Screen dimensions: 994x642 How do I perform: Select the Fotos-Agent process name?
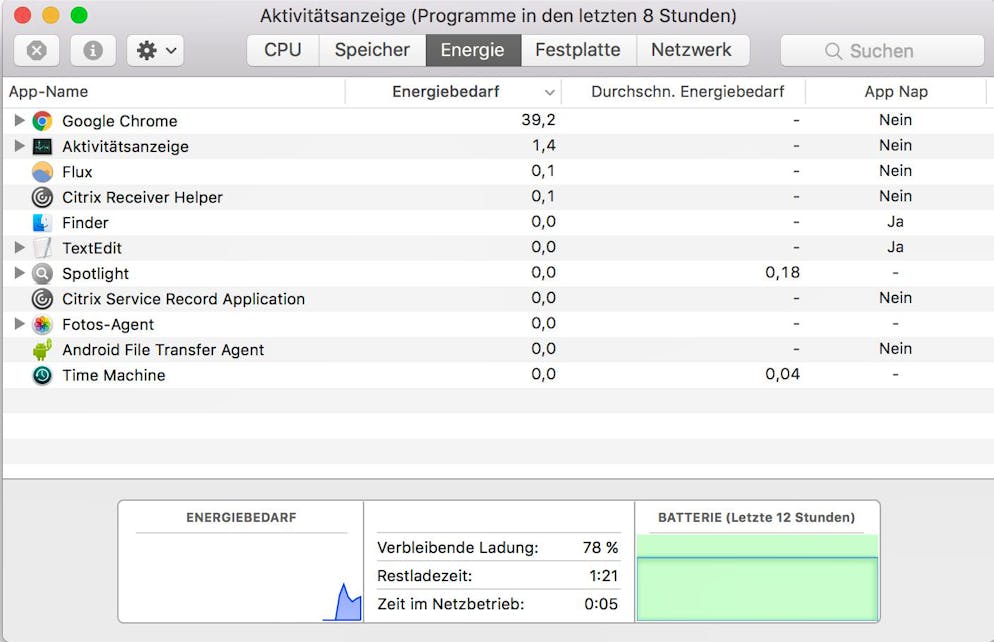[108, 324]
